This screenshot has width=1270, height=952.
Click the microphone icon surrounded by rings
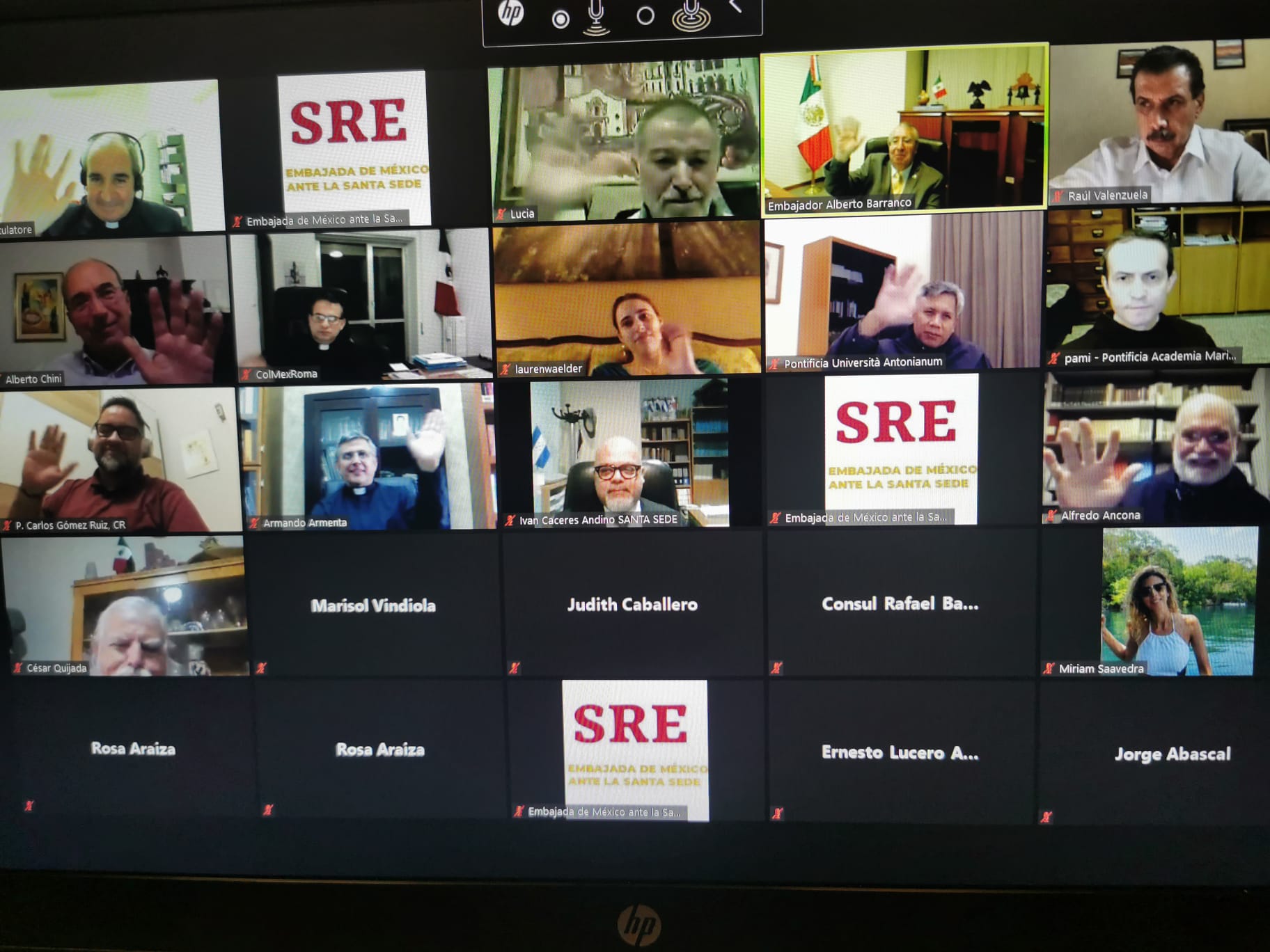(x=691, y=15)
